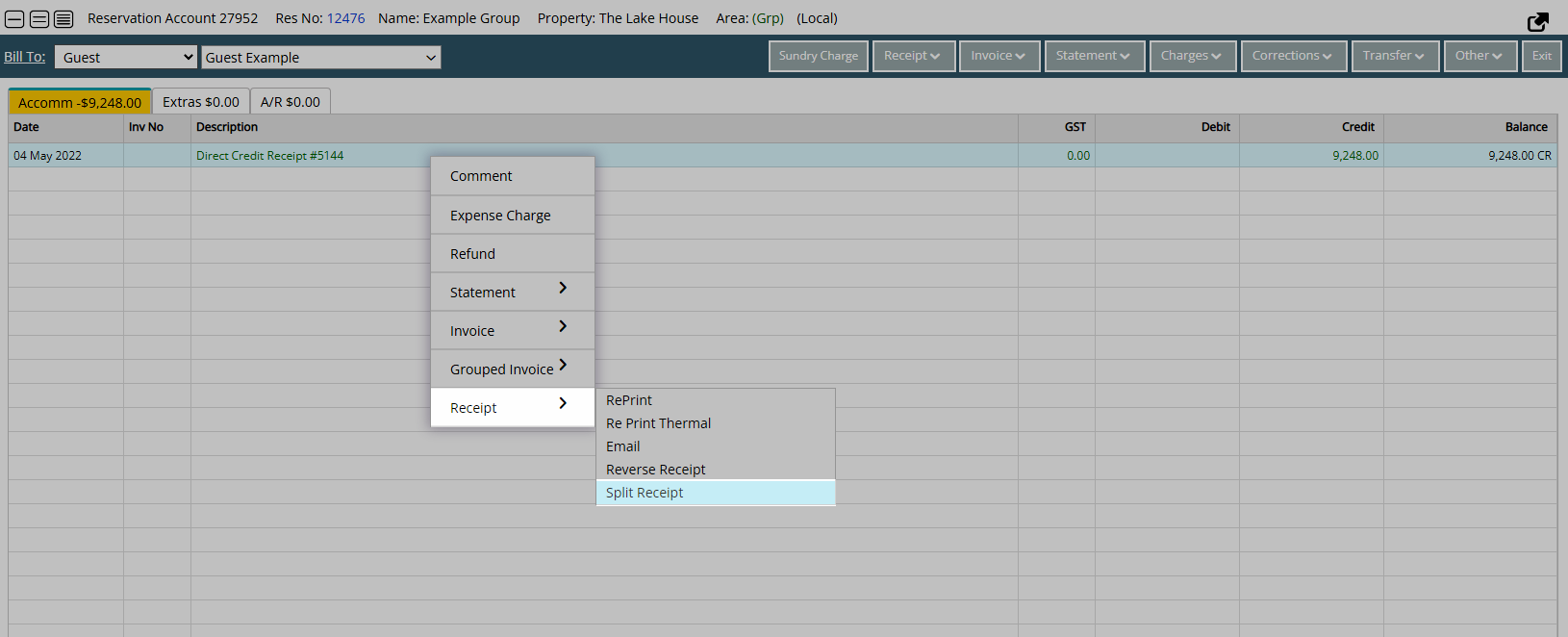Open account in new window icon
1568x637 pixels.
(1538, 21)
